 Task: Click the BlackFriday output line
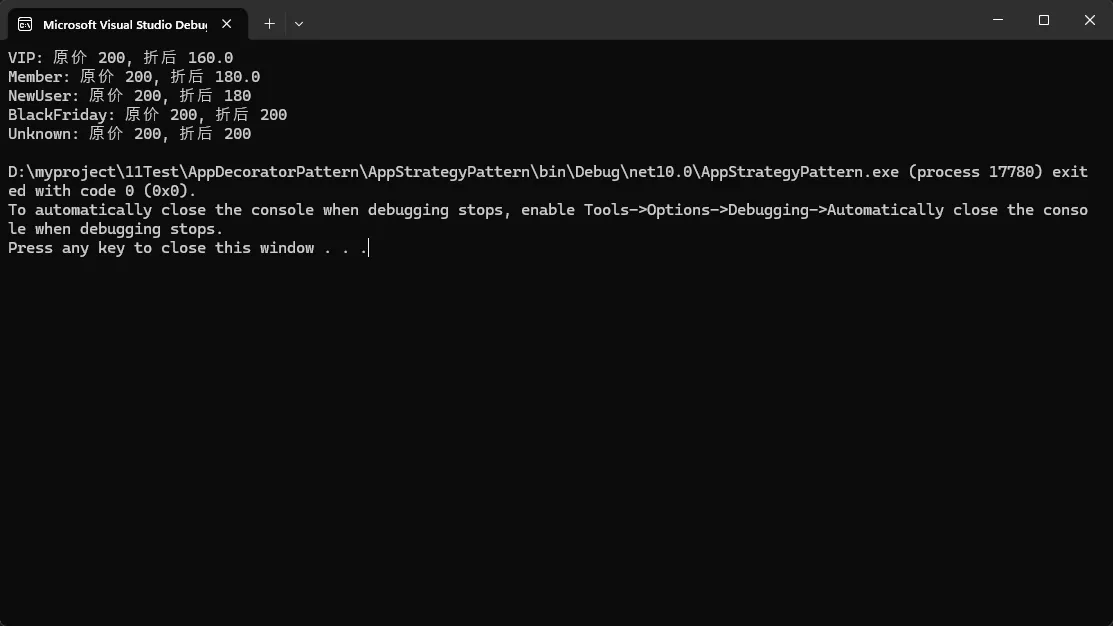(147, 115)
